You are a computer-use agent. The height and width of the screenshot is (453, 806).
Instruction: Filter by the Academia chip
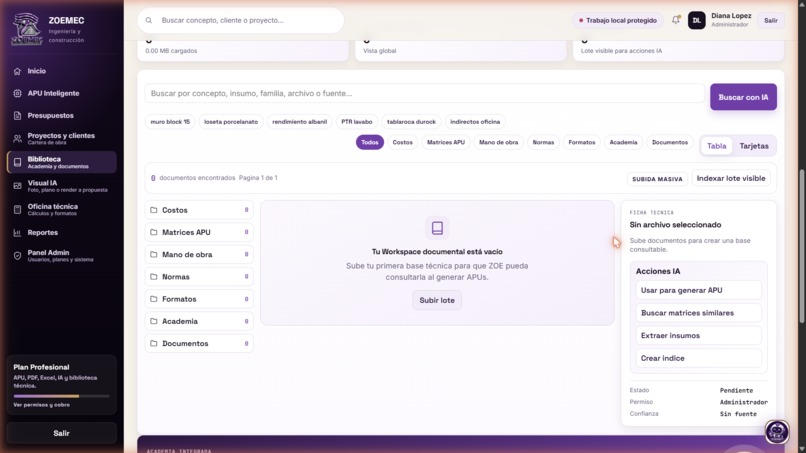(x=624, y=142)
